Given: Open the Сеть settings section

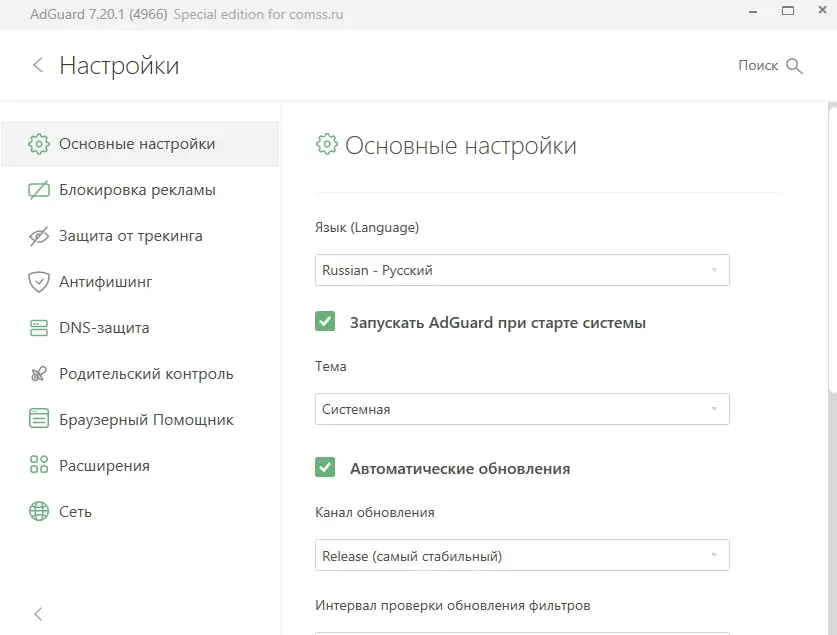Looking at the screenshot, I should click(x=75, y=512).
